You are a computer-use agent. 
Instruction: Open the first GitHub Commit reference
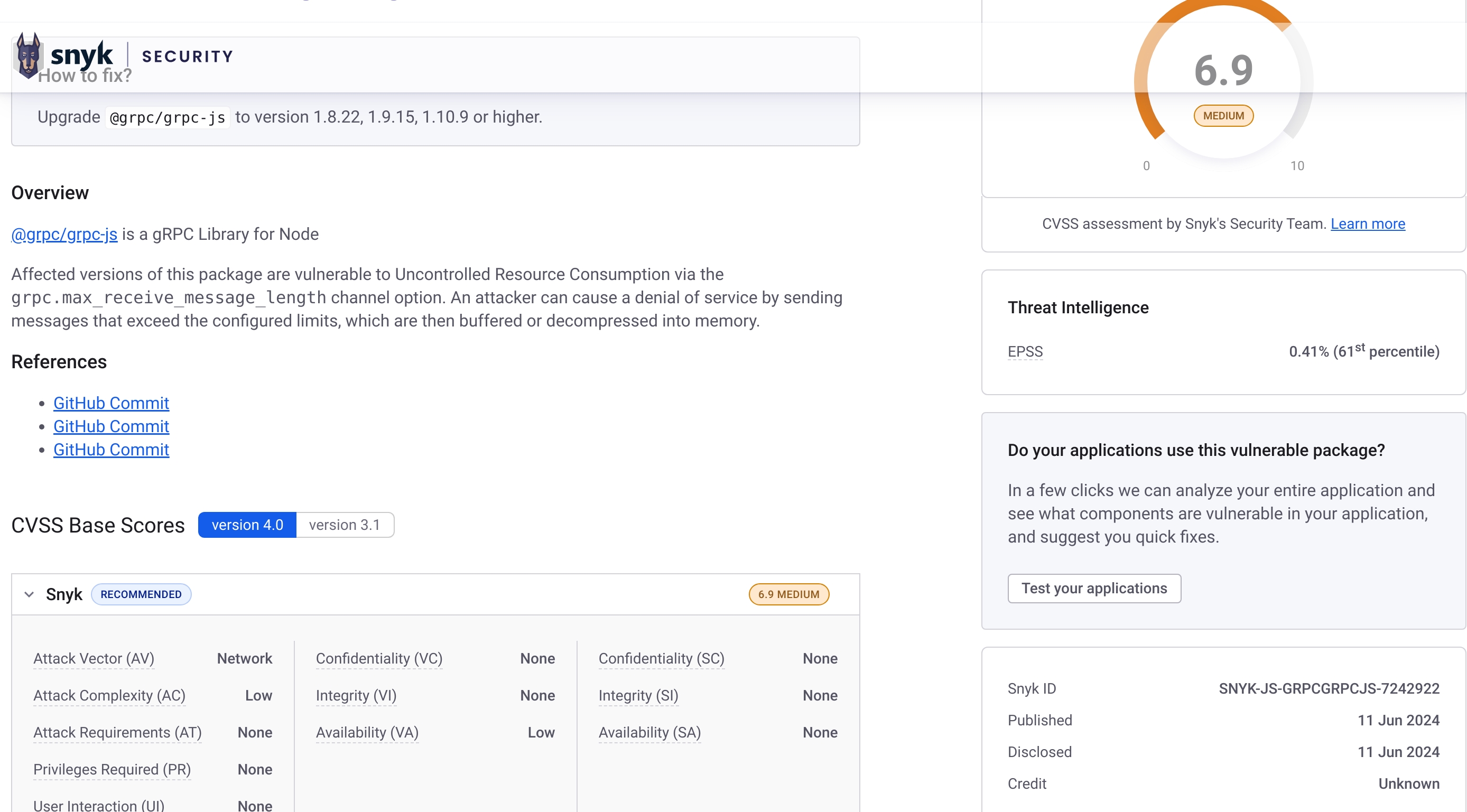click(x=111, y=403)
